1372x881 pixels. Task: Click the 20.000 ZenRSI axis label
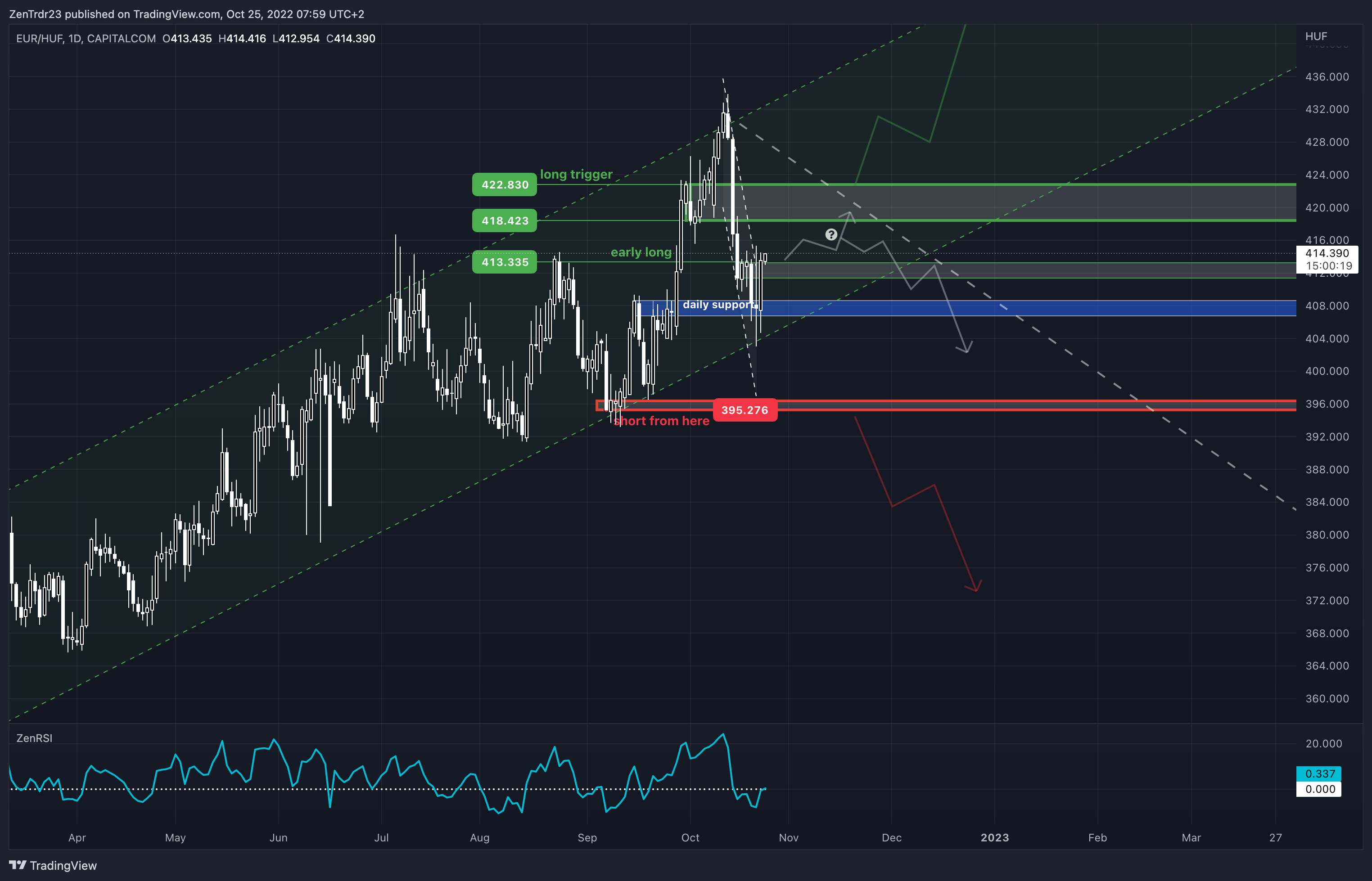[1323, 744]
